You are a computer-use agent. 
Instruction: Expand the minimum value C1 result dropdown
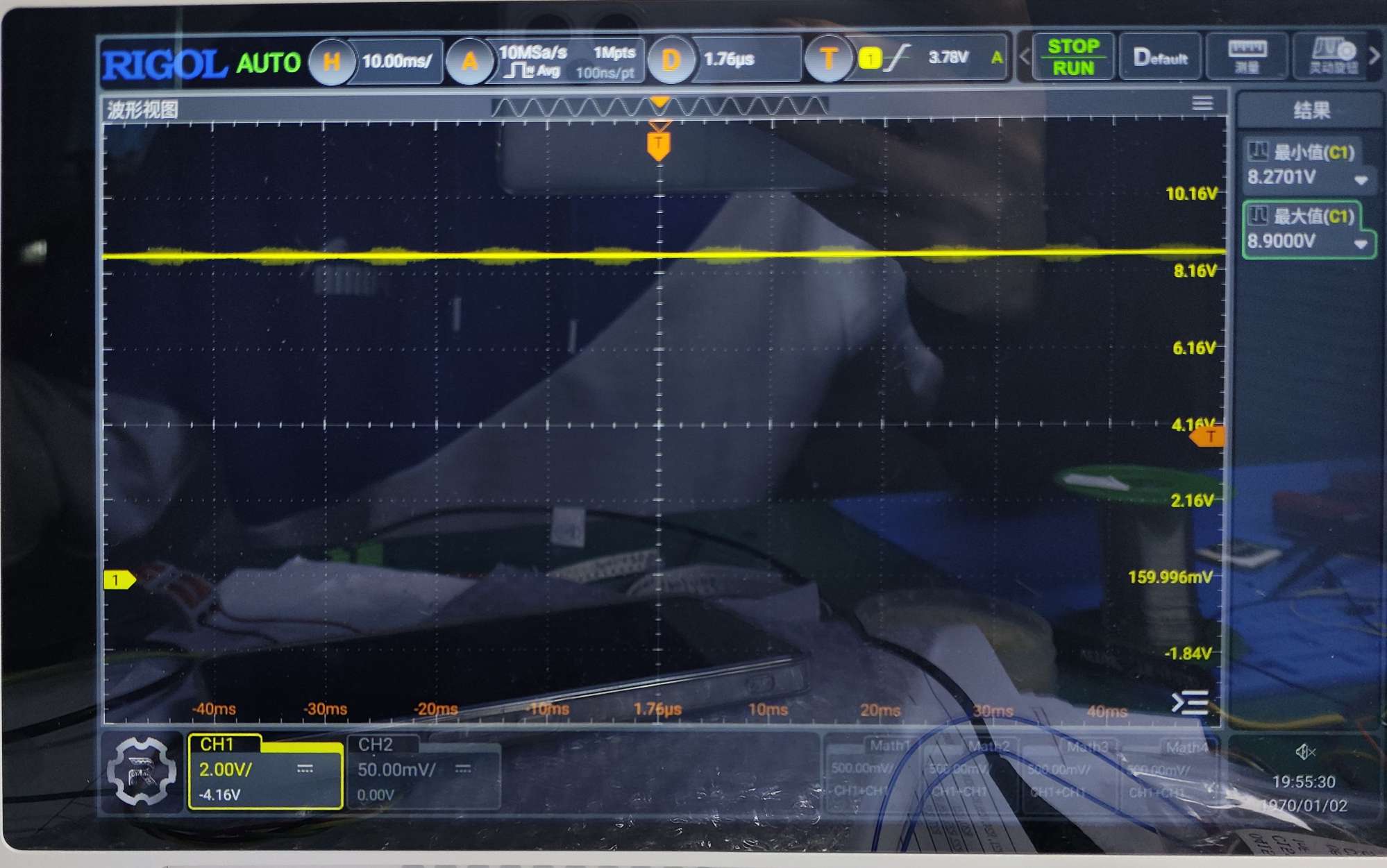1361,180
